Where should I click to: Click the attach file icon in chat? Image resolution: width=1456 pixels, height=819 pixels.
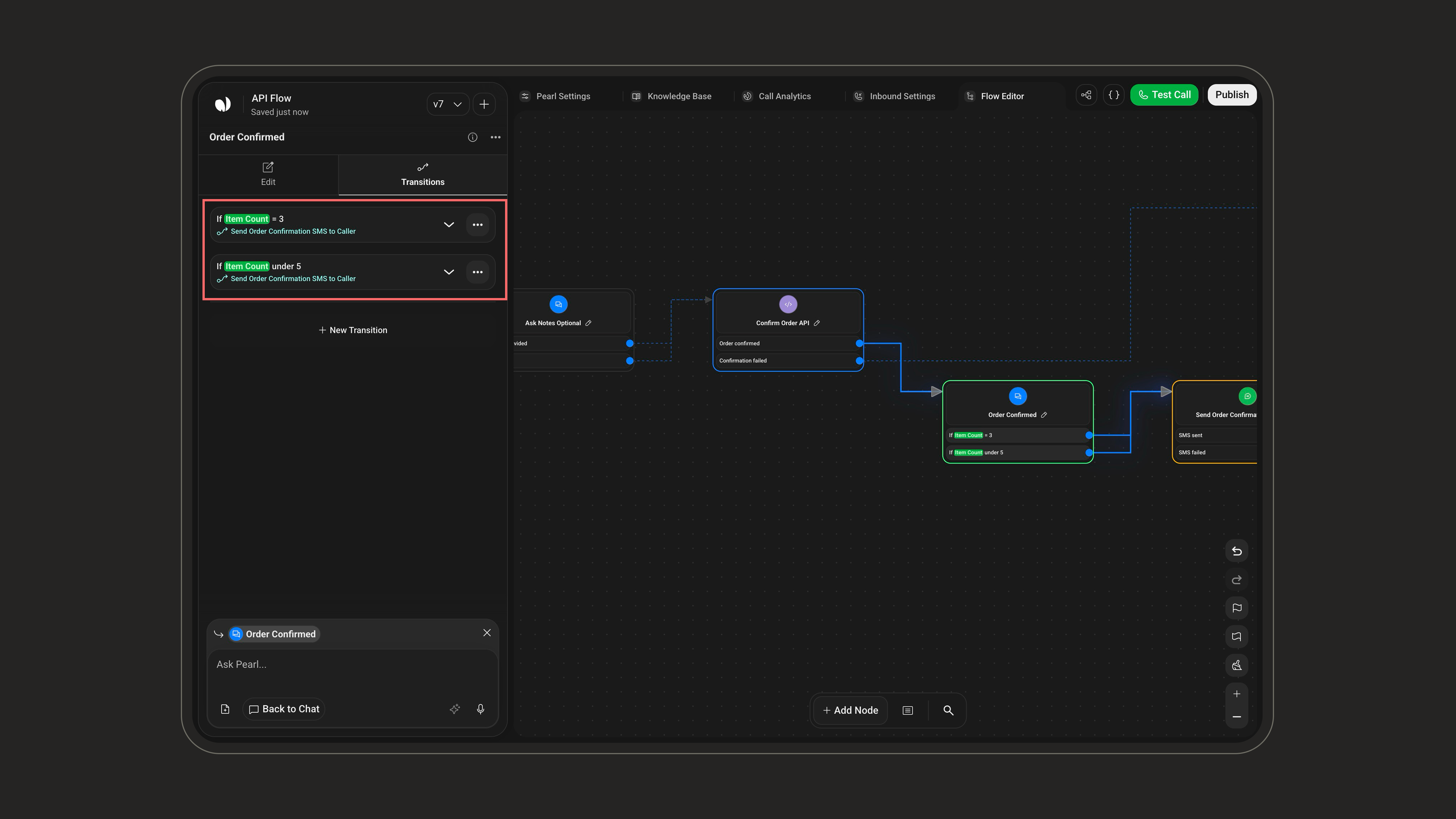[x=225, y=709]
